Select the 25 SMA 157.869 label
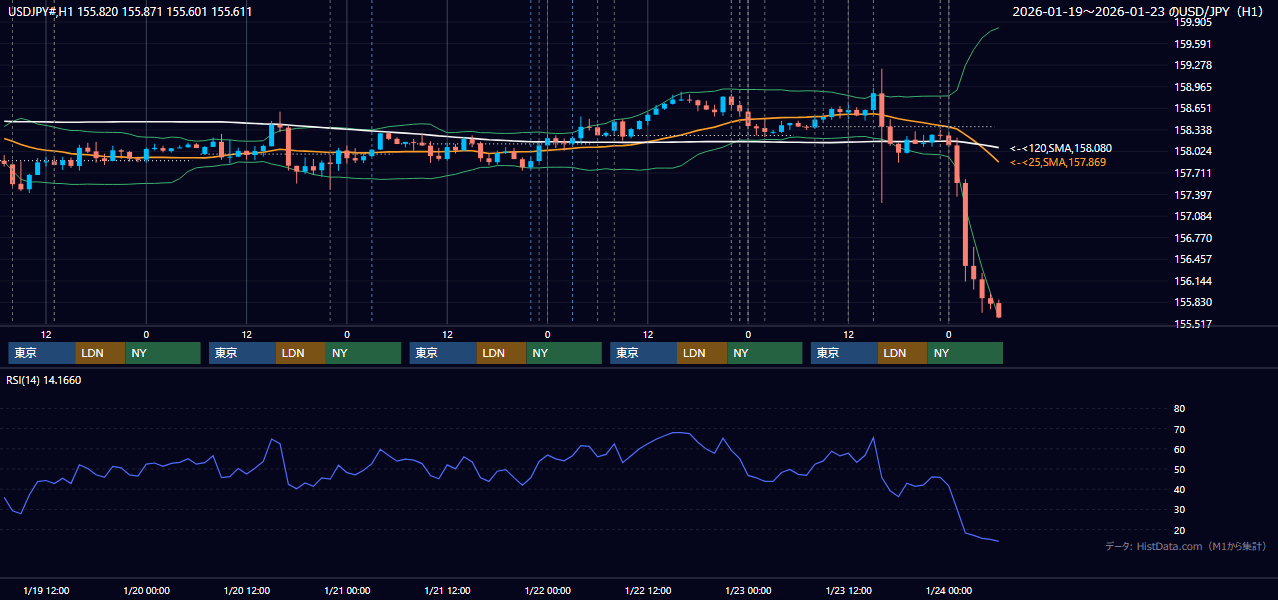 (1058, 162)
